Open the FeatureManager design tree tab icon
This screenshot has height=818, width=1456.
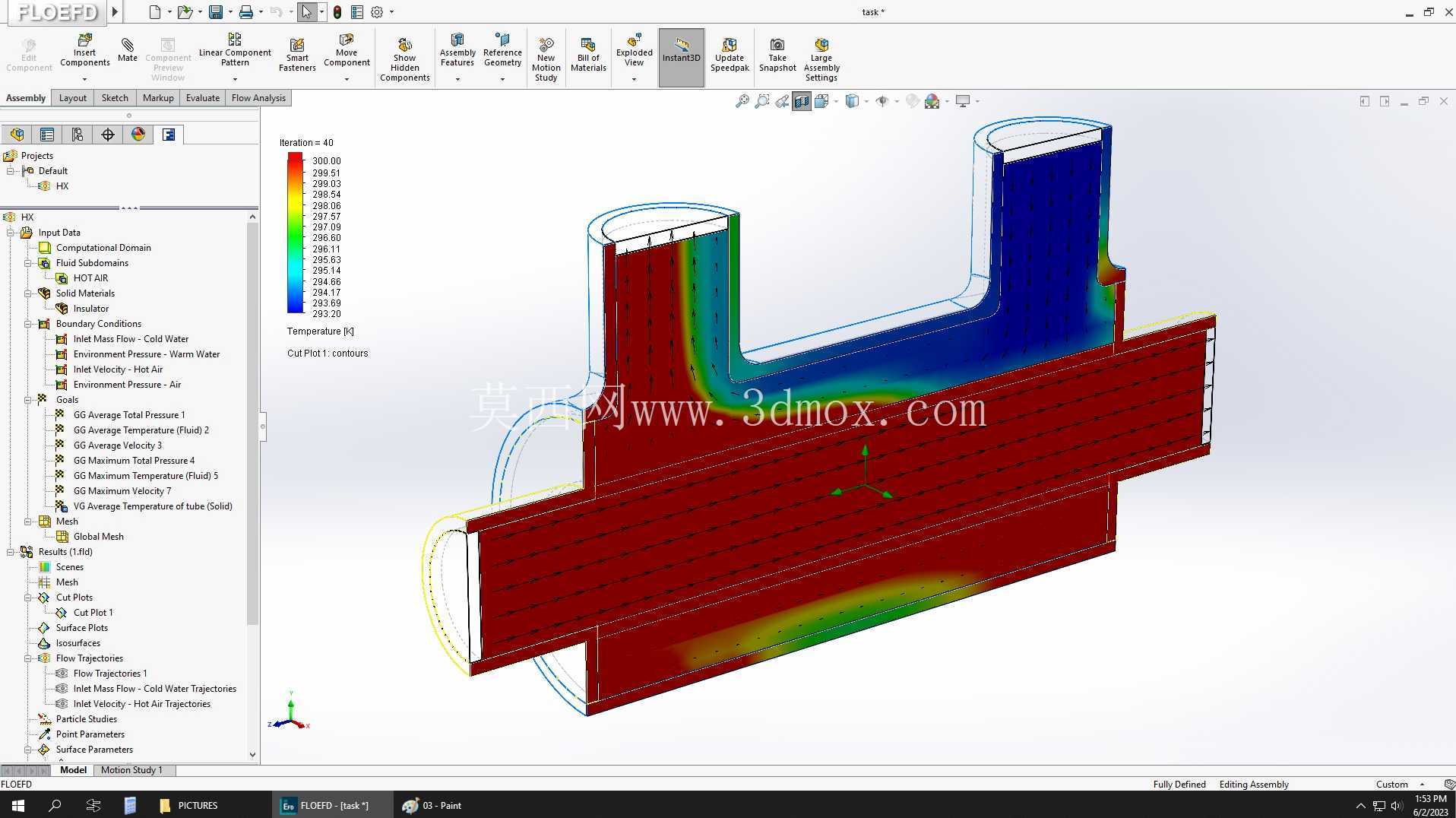coord(17,135)
